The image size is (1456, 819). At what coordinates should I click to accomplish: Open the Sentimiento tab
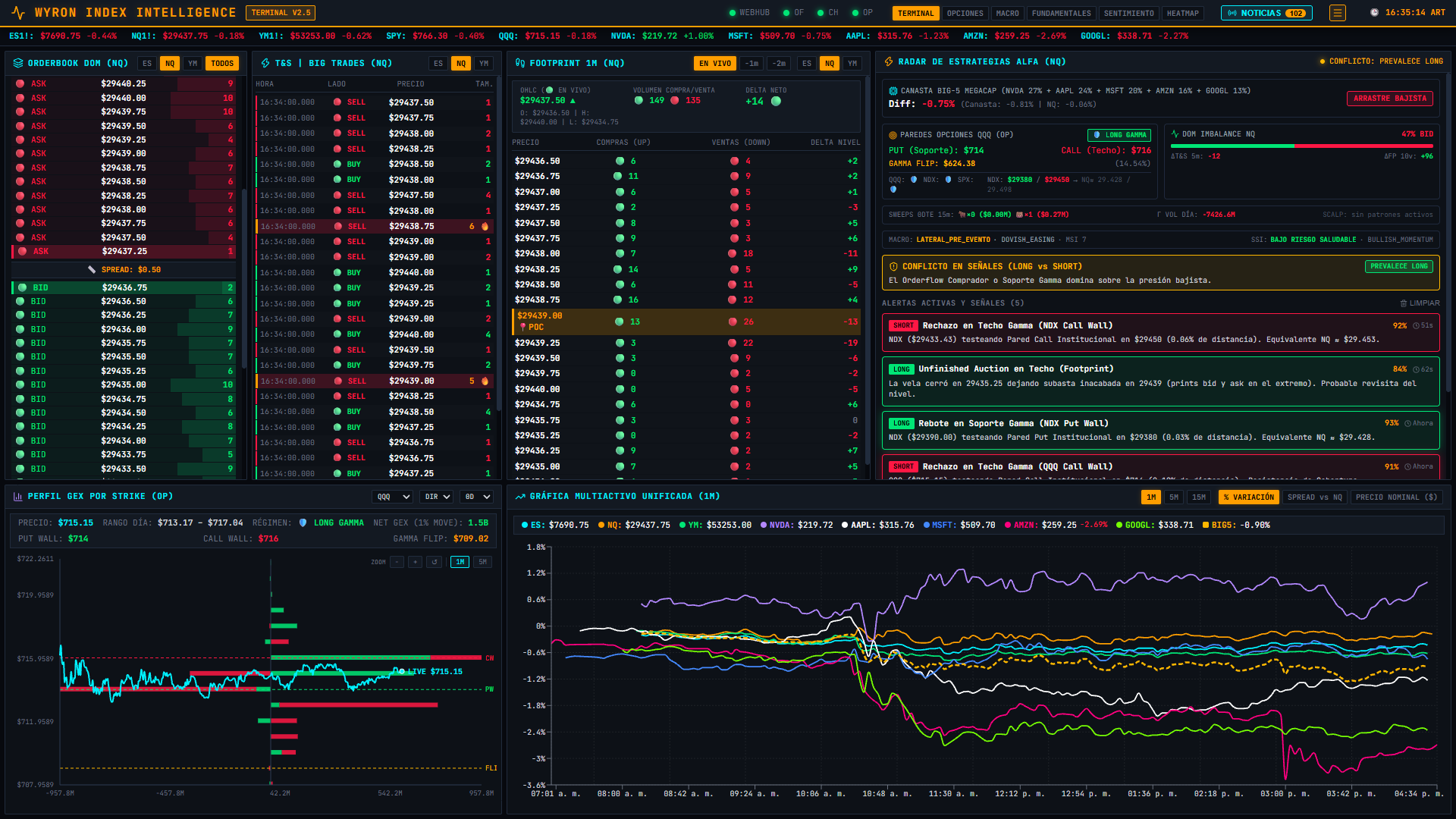(x=1129, y=14)
